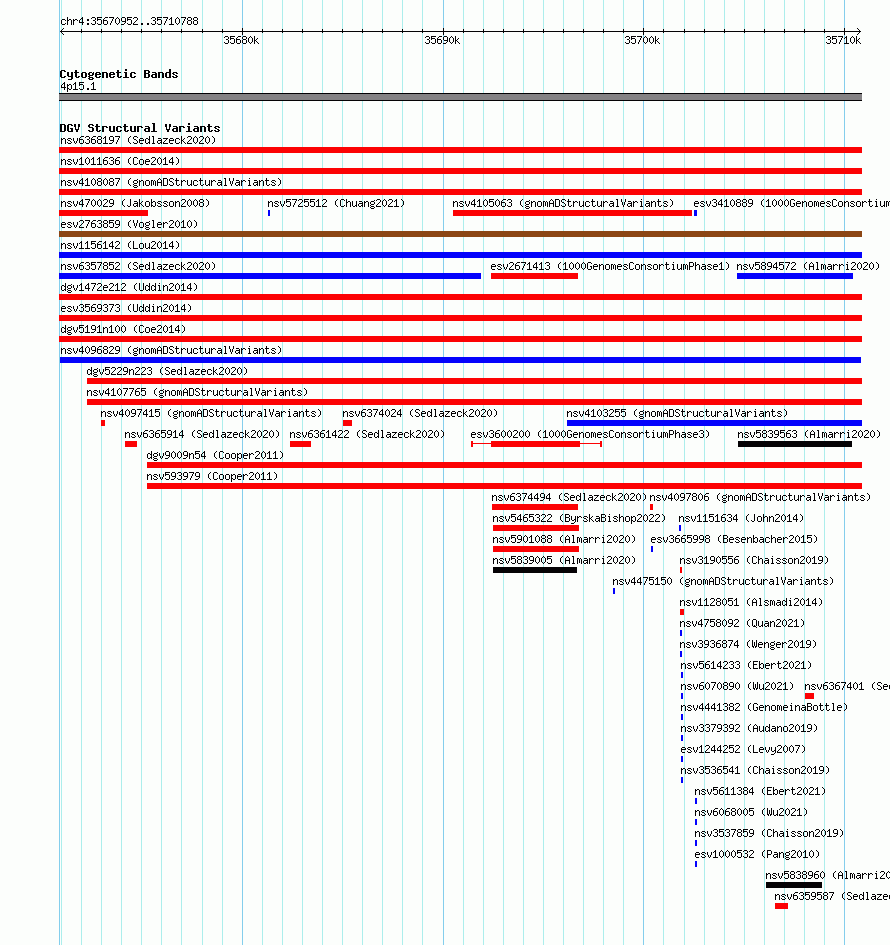Click the nsv6374494 (Sedlazeck2020) label

click(x=569, y=497)
